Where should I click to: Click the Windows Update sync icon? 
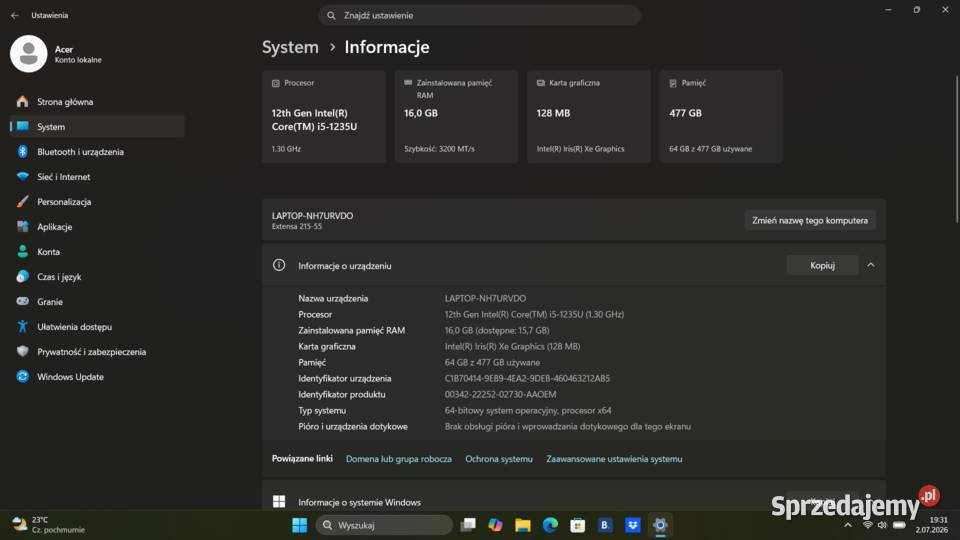pyautogui.click(x=23, y=377)
